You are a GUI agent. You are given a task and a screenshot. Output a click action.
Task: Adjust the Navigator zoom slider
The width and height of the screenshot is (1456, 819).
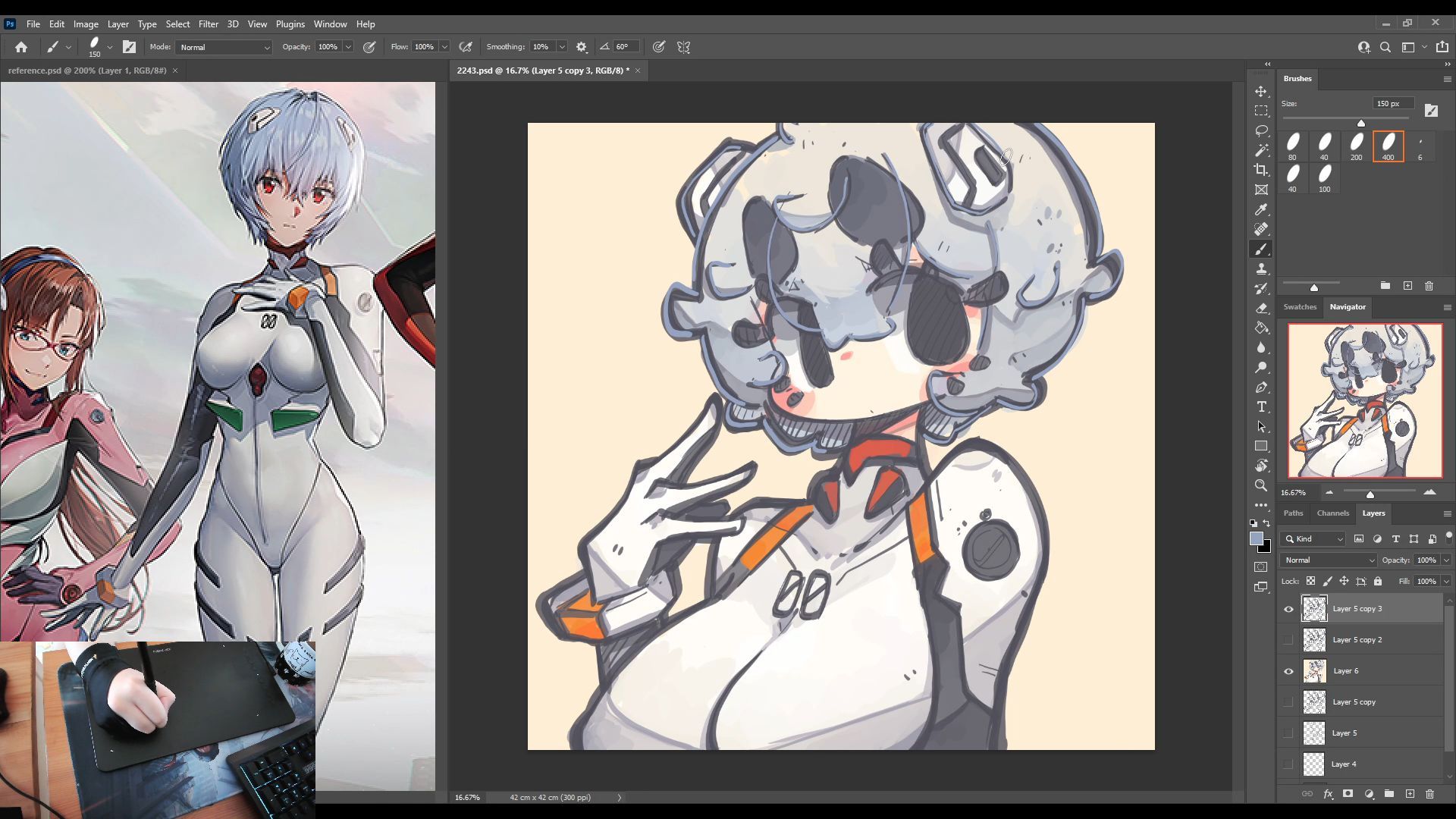pos(1370,494)
